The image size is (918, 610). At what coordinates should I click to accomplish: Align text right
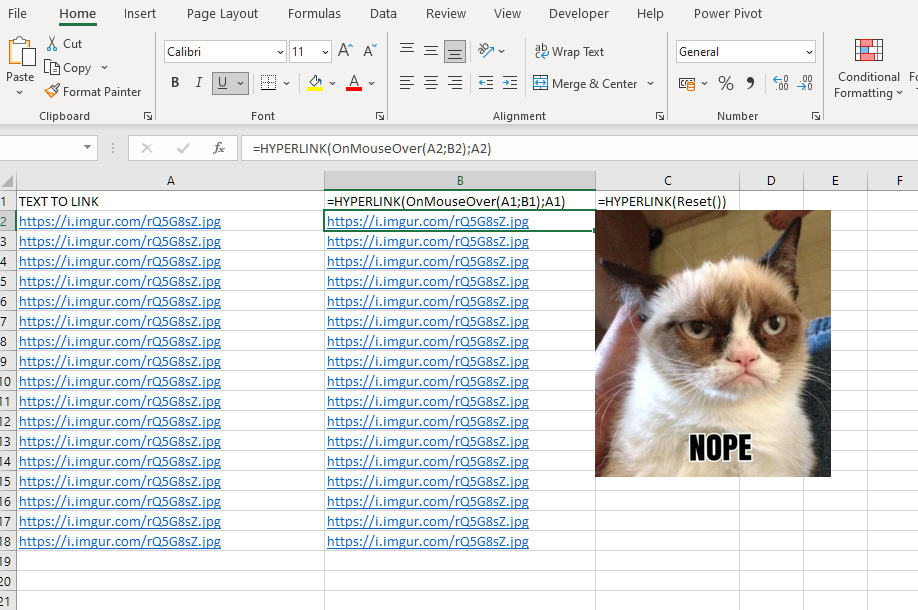tap(455, 83)
